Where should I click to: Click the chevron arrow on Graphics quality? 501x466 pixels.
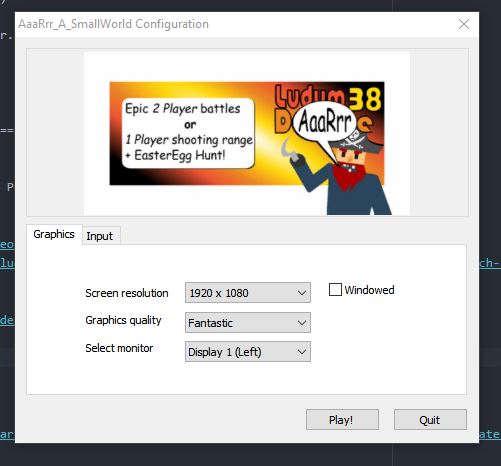[302, 323]
